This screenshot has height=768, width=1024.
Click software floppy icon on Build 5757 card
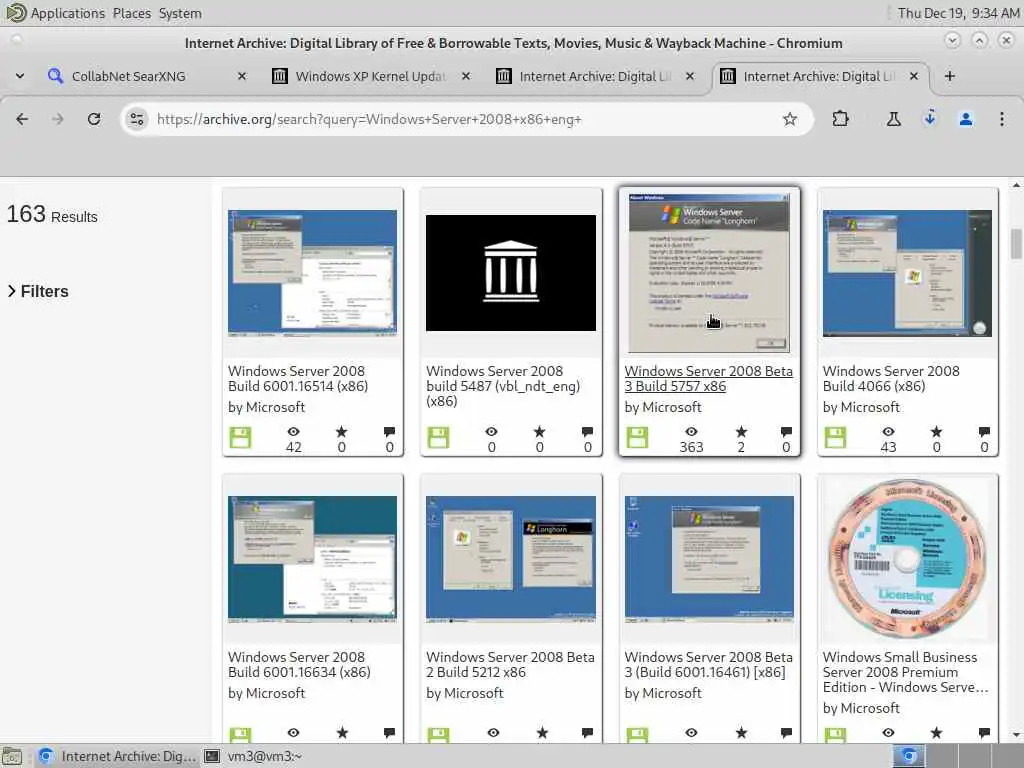(x=637, y=438)
